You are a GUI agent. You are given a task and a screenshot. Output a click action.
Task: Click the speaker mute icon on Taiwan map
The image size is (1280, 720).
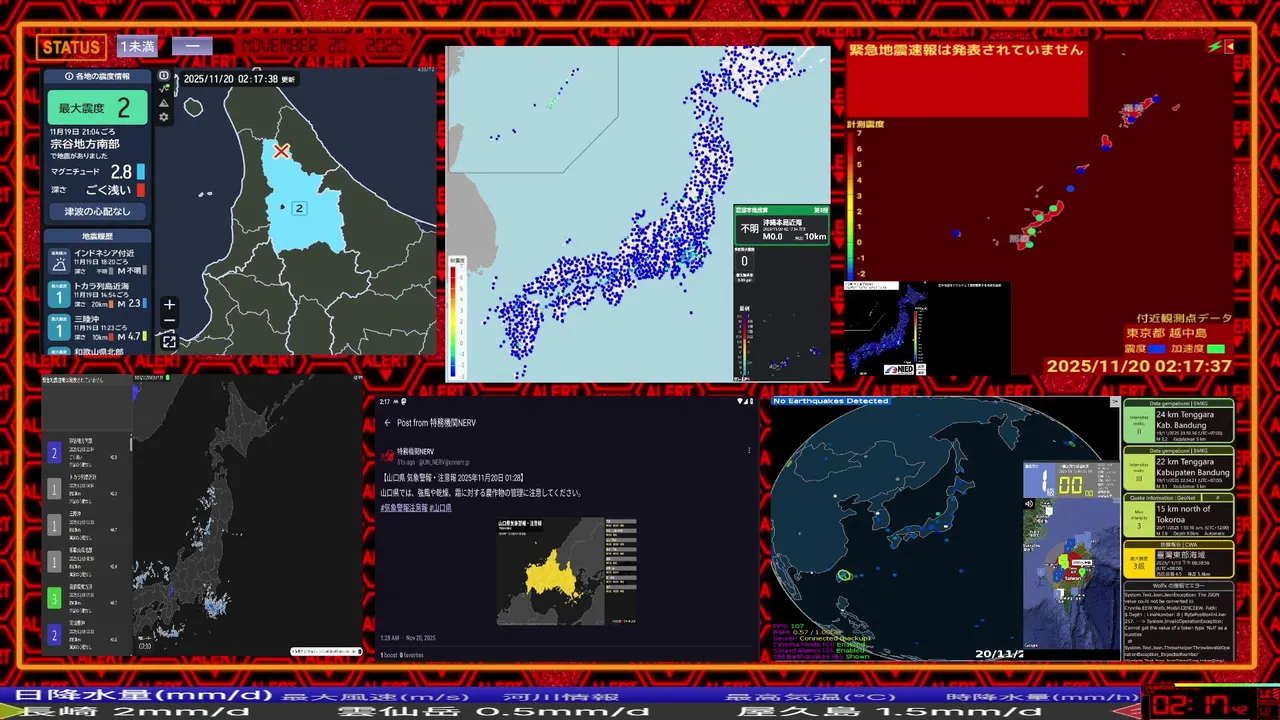pos(1029,503)
